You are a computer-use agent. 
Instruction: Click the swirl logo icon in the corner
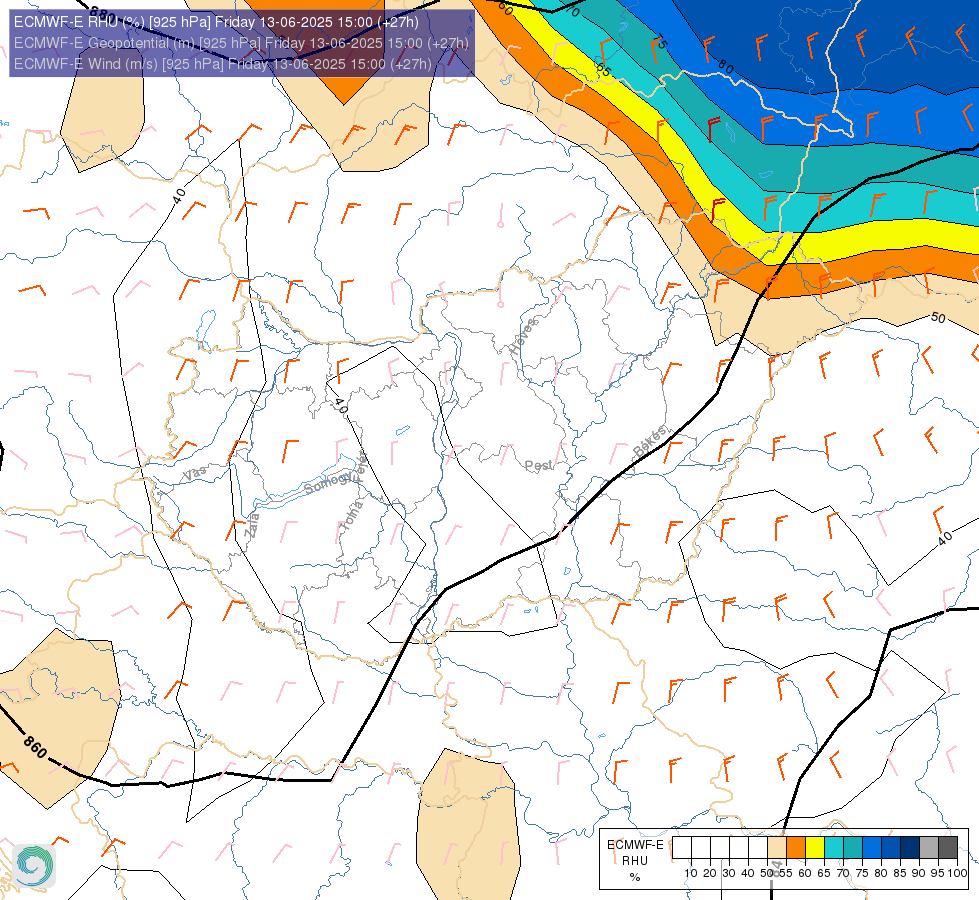[x=34, y=865]
